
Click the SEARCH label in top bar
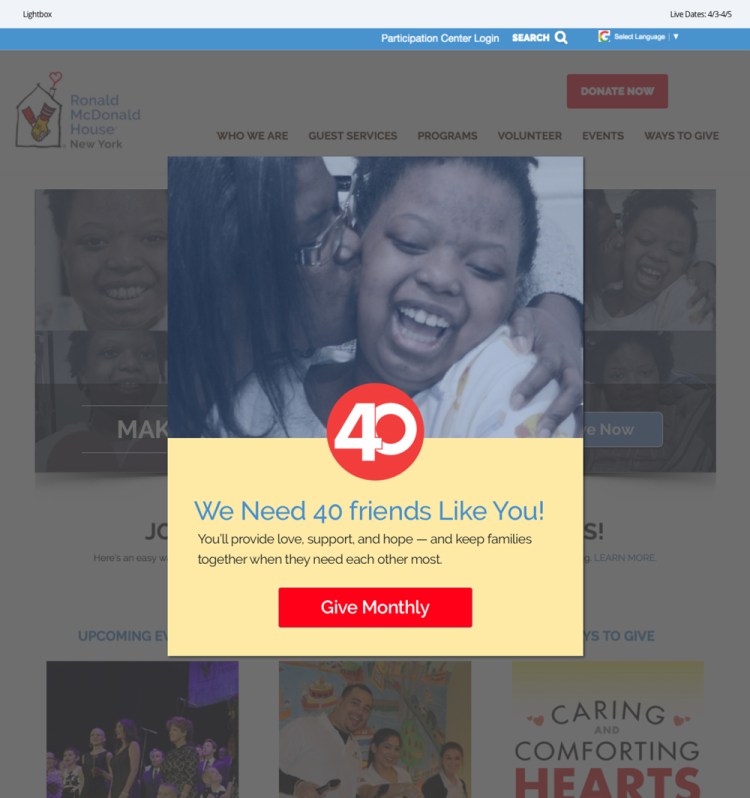pos(530,38)
